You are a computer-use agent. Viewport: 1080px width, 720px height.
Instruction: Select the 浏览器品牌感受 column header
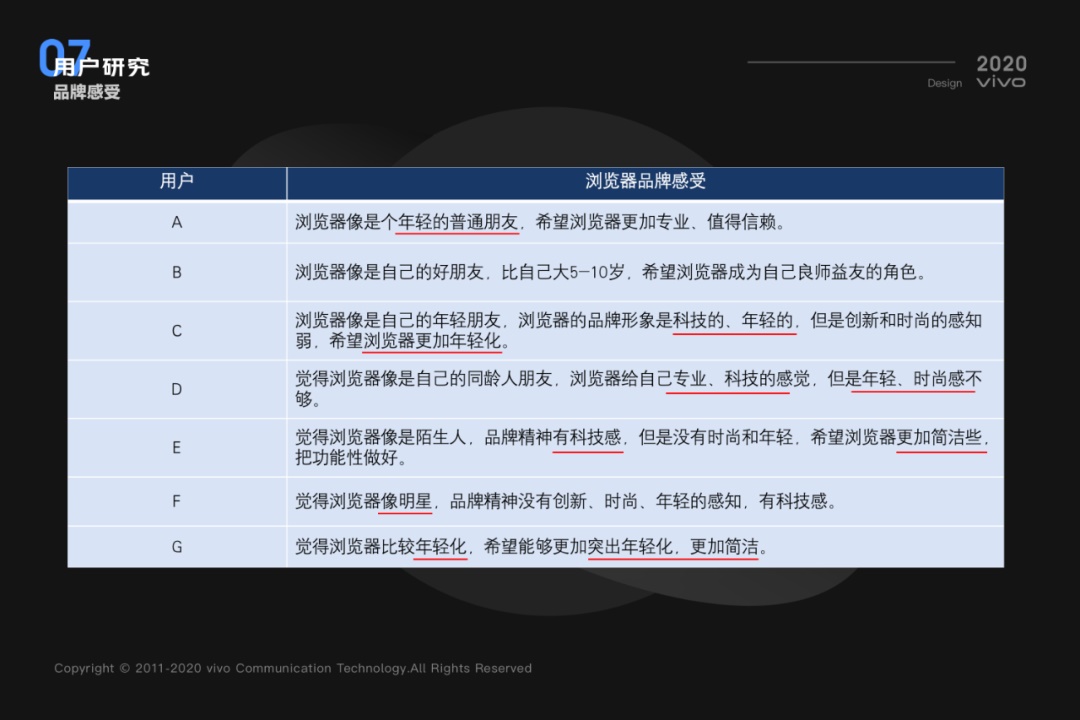644,182
